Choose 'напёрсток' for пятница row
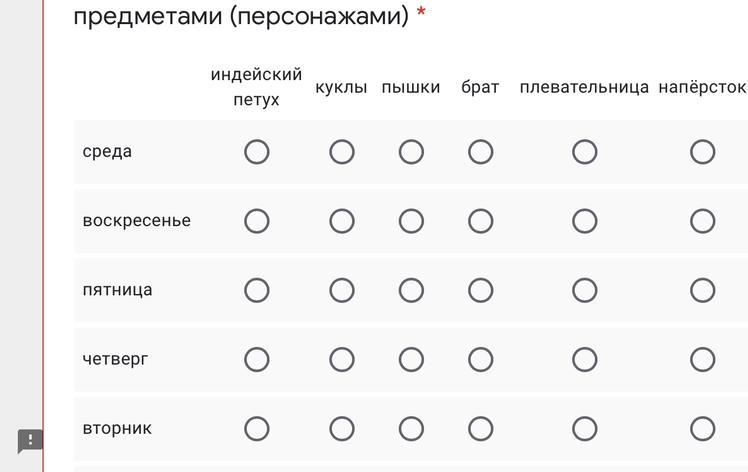The height and width of the screenshot is (472, 748). pos(703,290)
